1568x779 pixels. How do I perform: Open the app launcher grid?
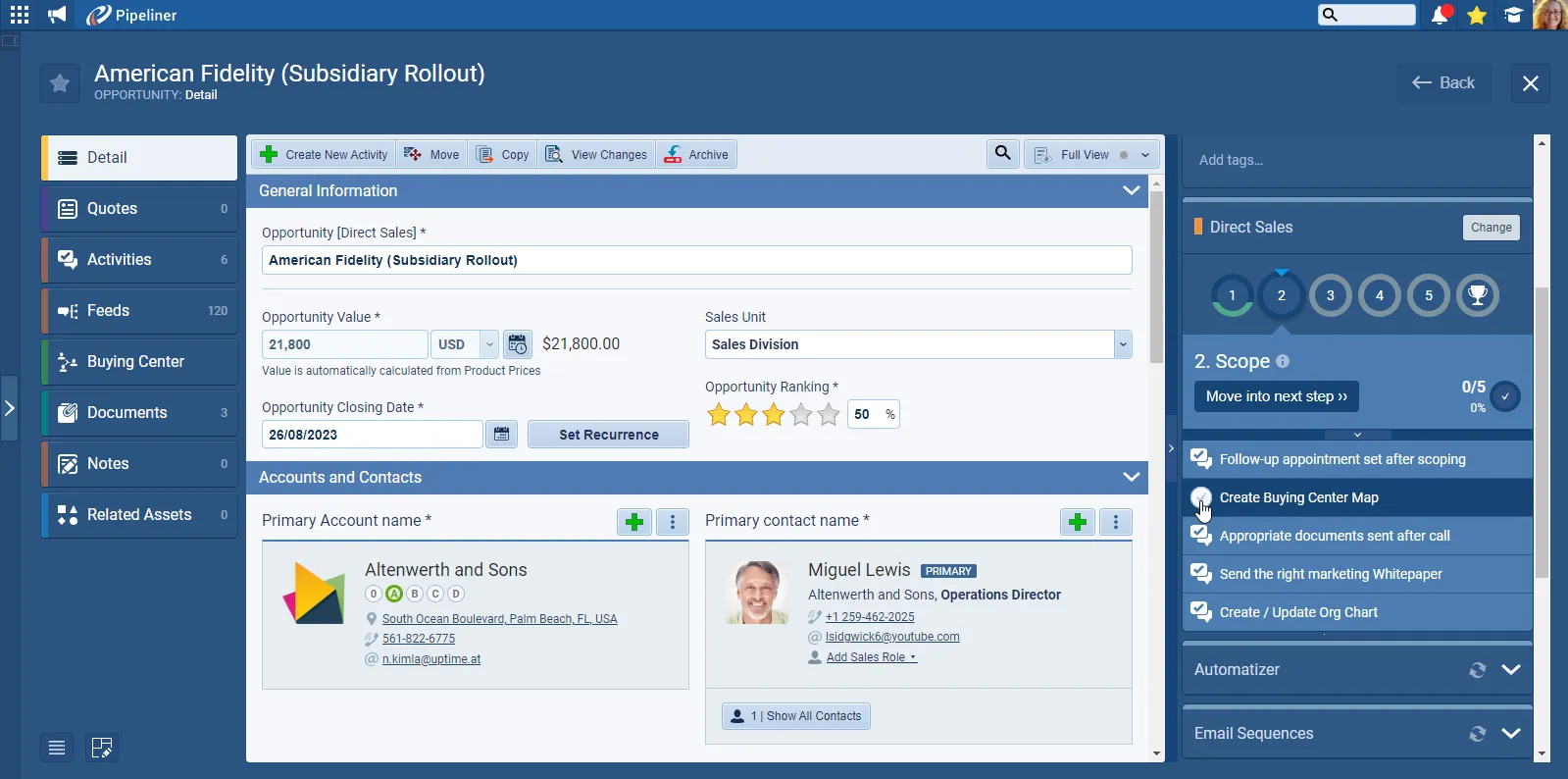click(20, 15)
